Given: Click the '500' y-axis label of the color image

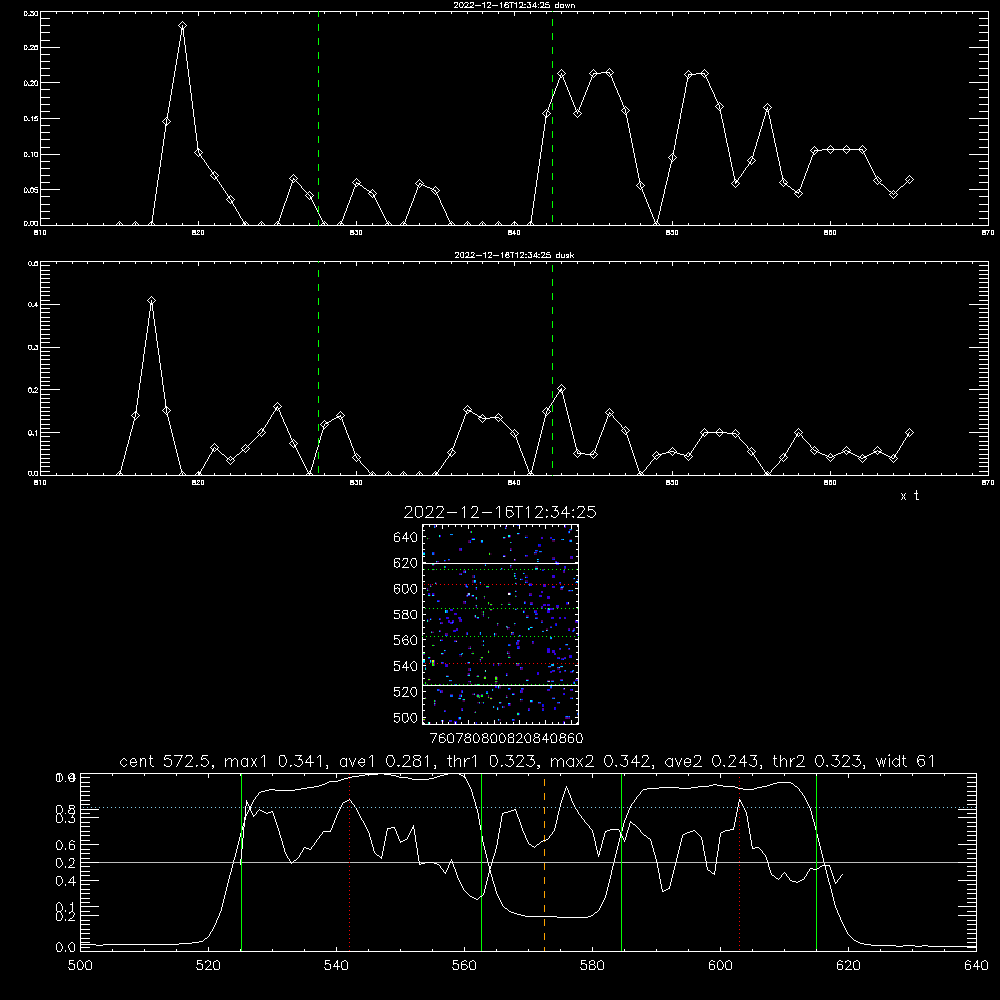Looking at the screenshot, I should tap(405, 718).
